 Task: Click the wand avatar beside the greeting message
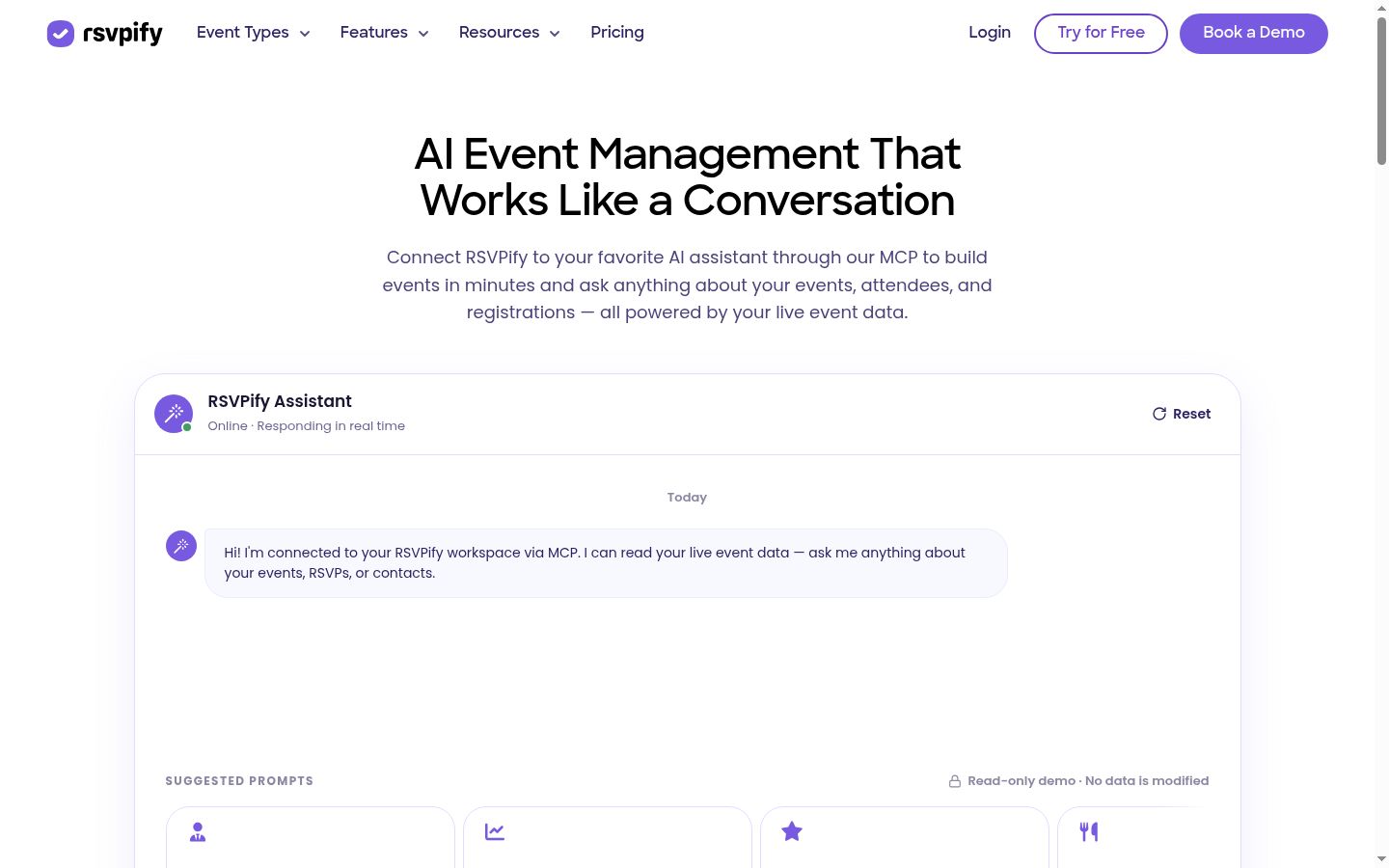(x=181, y=546)
